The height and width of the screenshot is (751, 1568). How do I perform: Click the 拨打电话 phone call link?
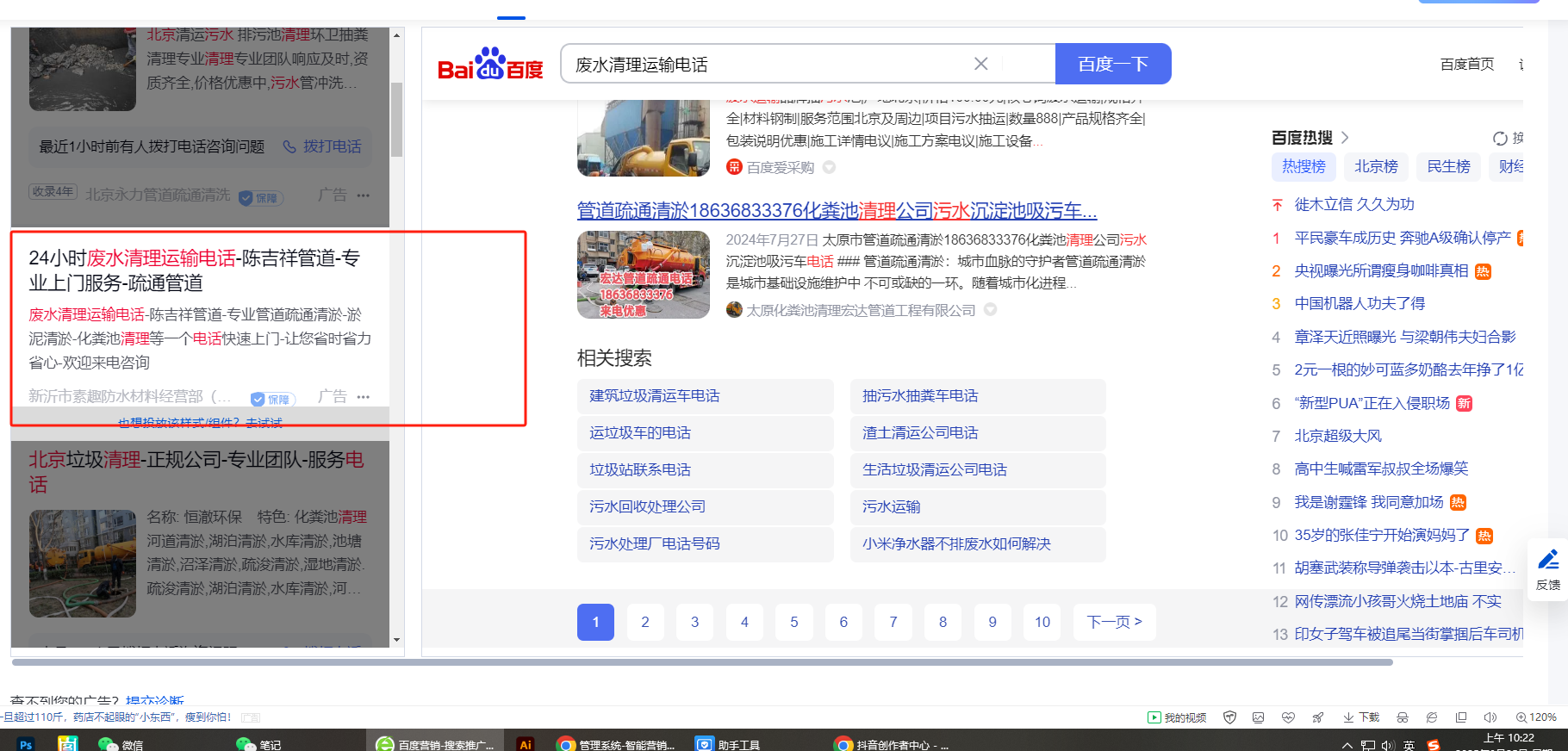coord(323,146)
